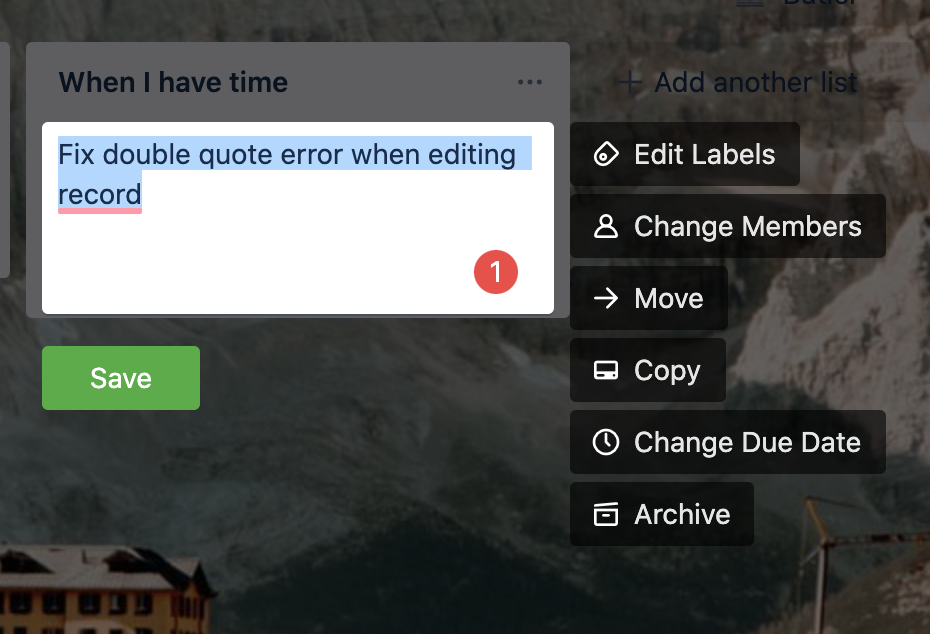Select the Move text in quick menu
Image resolution: width=930 pixels, height=634 pixels.
[x=668, y=298]
